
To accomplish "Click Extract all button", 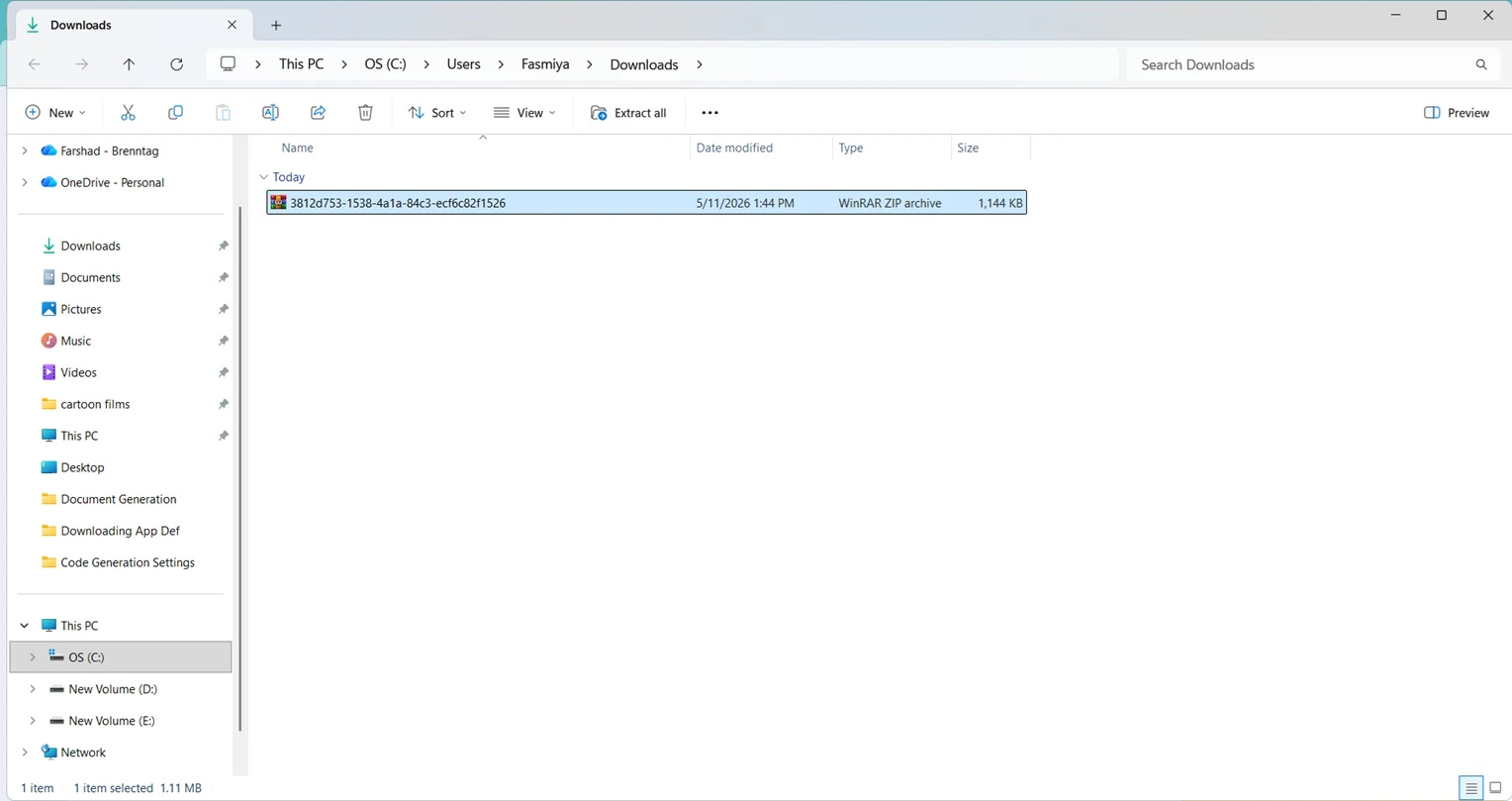I will (628, 113).
